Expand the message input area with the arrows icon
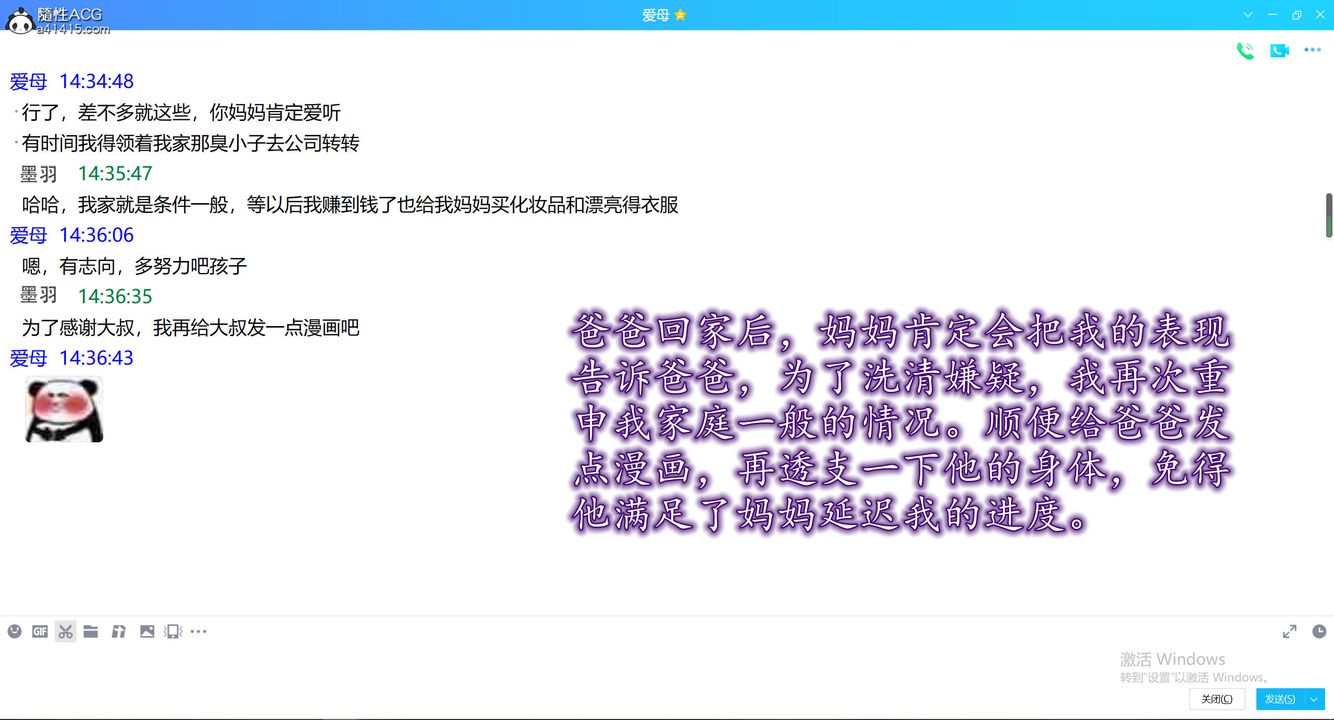 click(x=1290, y=631)
